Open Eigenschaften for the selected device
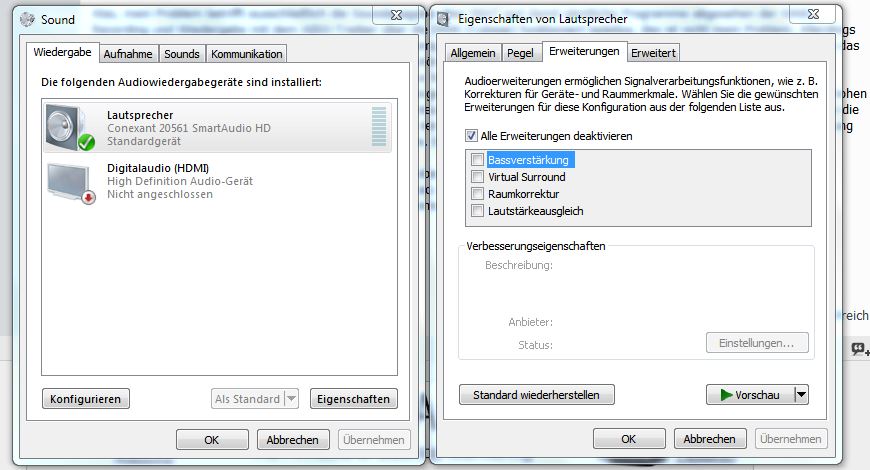 (353, 398)
